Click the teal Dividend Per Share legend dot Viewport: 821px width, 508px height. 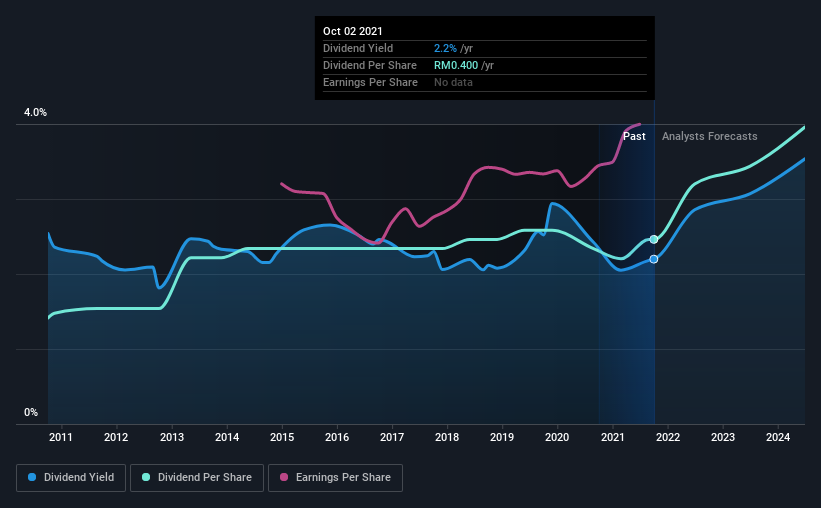[x=146, y=477]
